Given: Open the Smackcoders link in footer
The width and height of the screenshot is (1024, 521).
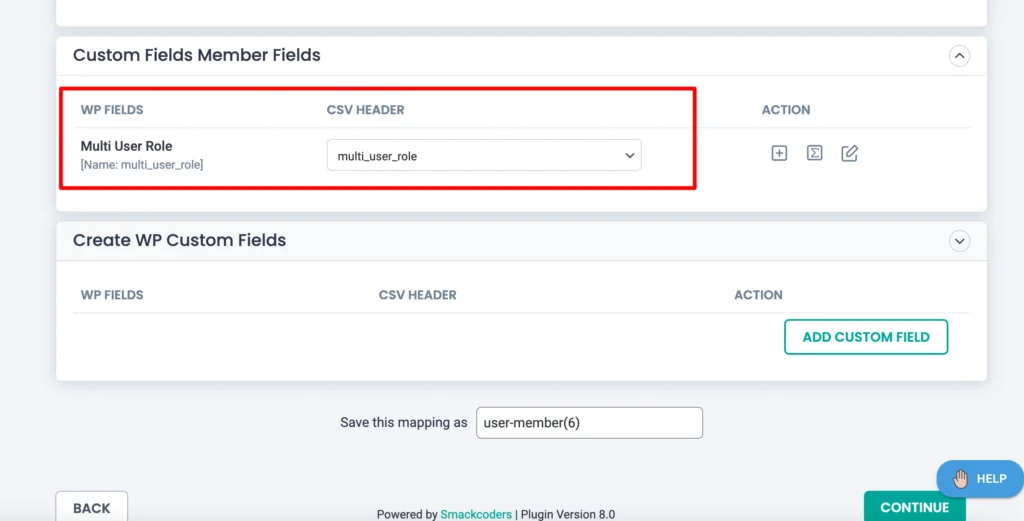Looking at the screenshot, I should click(x=476, y=514).
